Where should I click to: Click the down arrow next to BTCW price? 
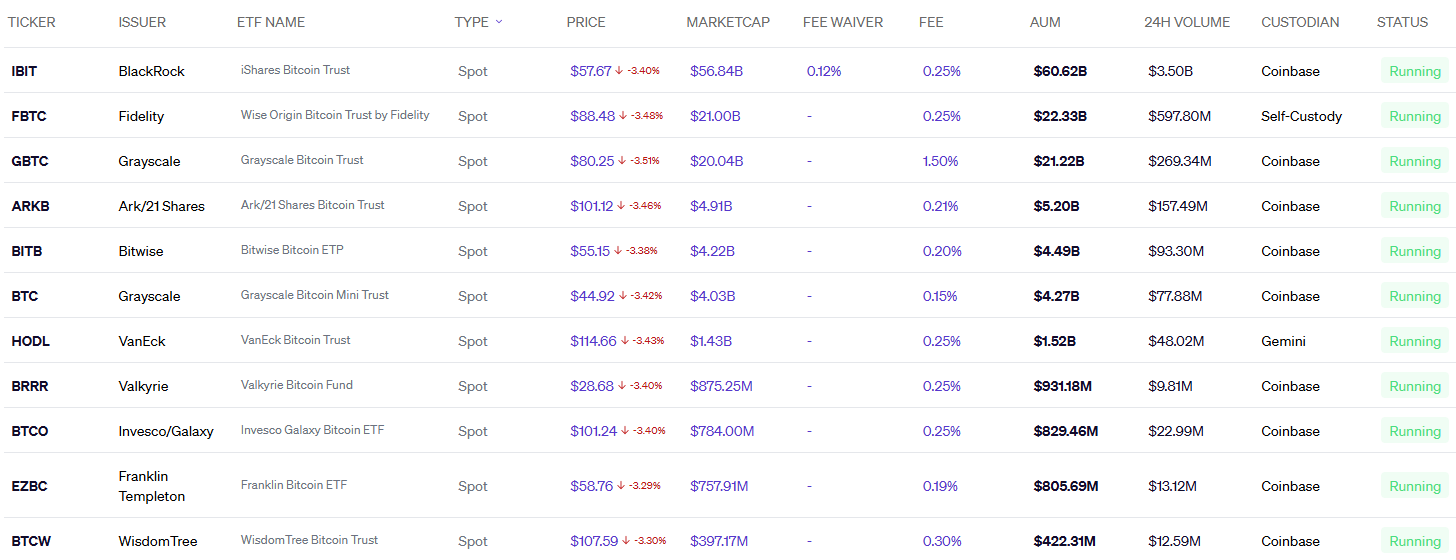[626, 541]
